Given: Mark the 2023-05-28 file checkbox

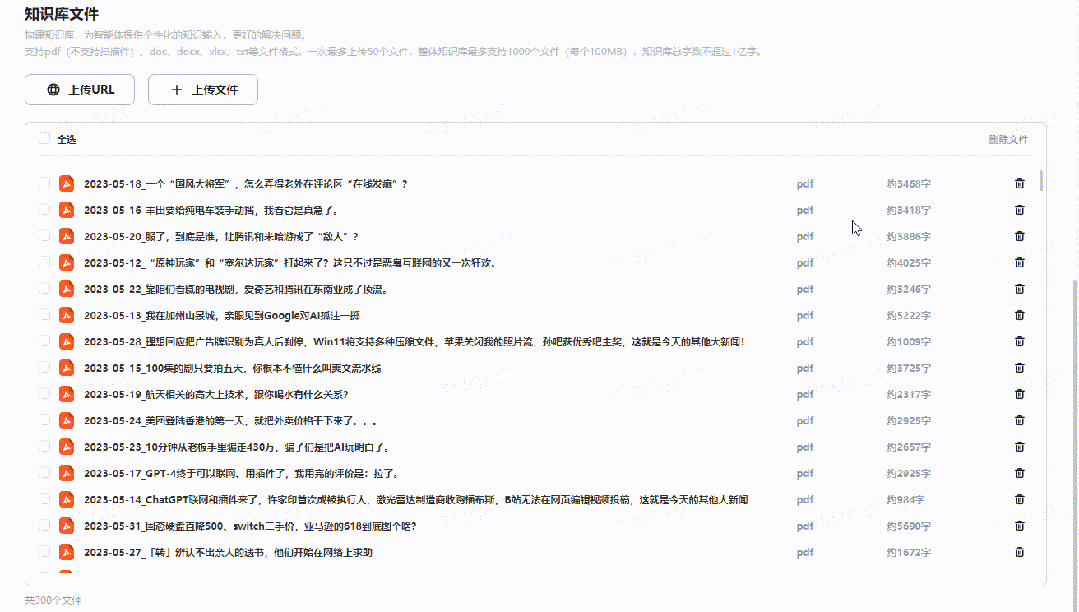Looking at the screenshot, I should coord(45,341).
